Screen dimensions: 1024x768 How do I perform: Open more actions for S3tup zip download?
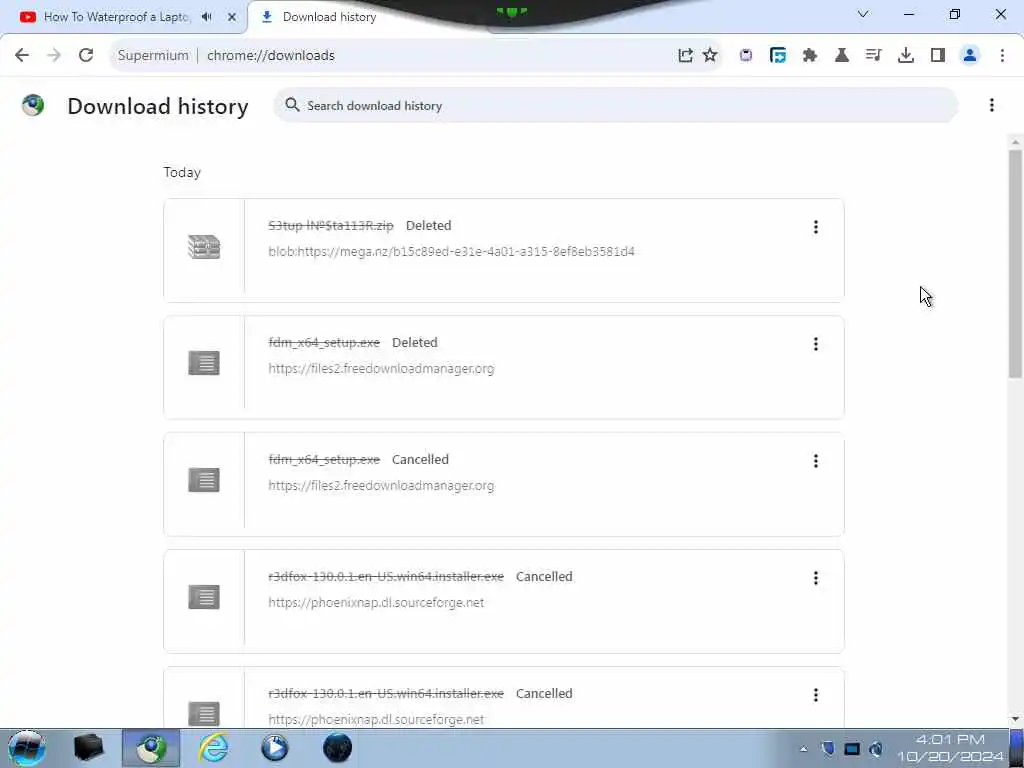pyautogui.click(x=816, y=227)
